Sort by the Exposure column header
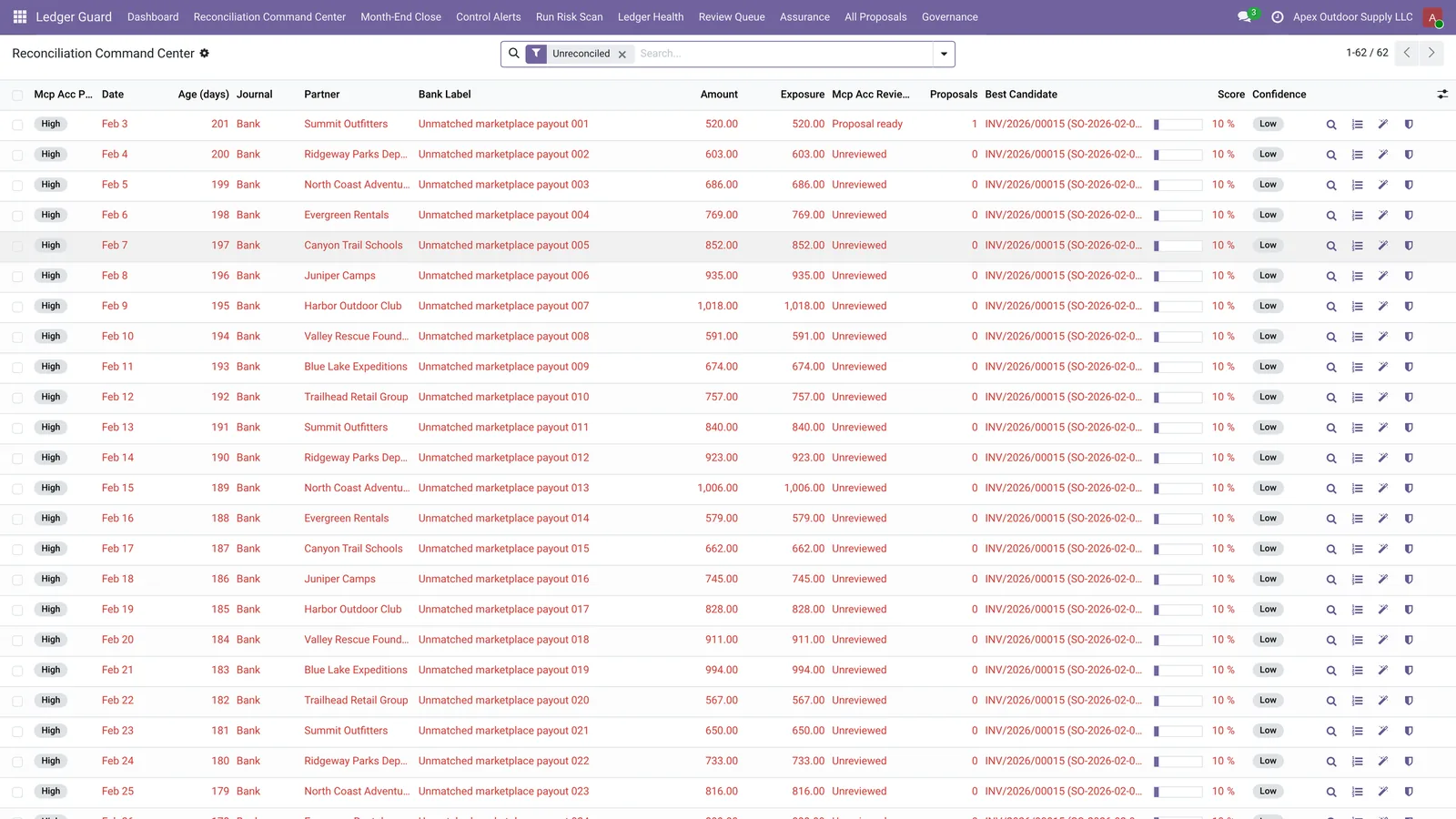Screen dimensions: 1456x819 pos(802,95)
